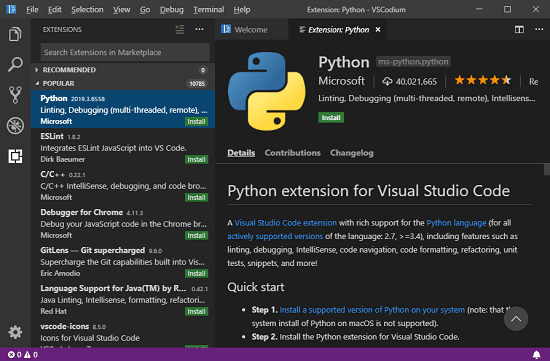Install Debugger for Chrome extension
550x361 pixels.
(x=196, y=235)
